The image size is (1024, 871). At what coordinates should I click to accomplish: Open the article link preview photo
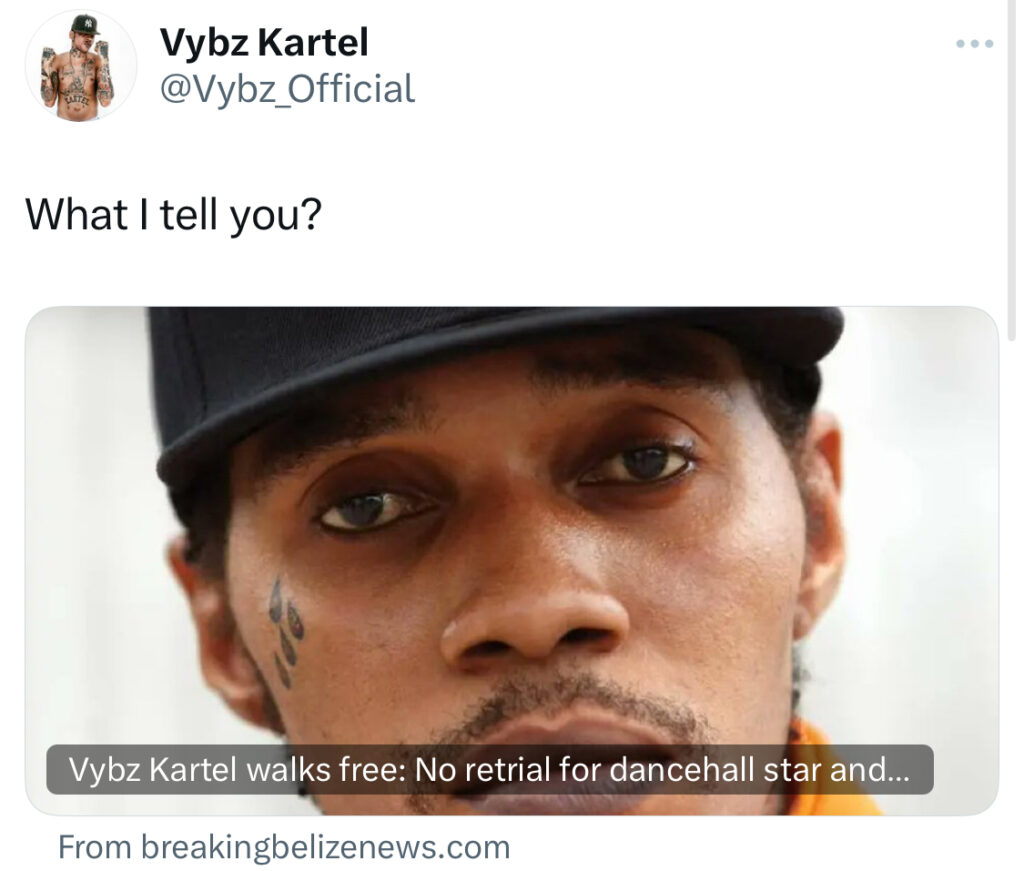pos(512,560)
